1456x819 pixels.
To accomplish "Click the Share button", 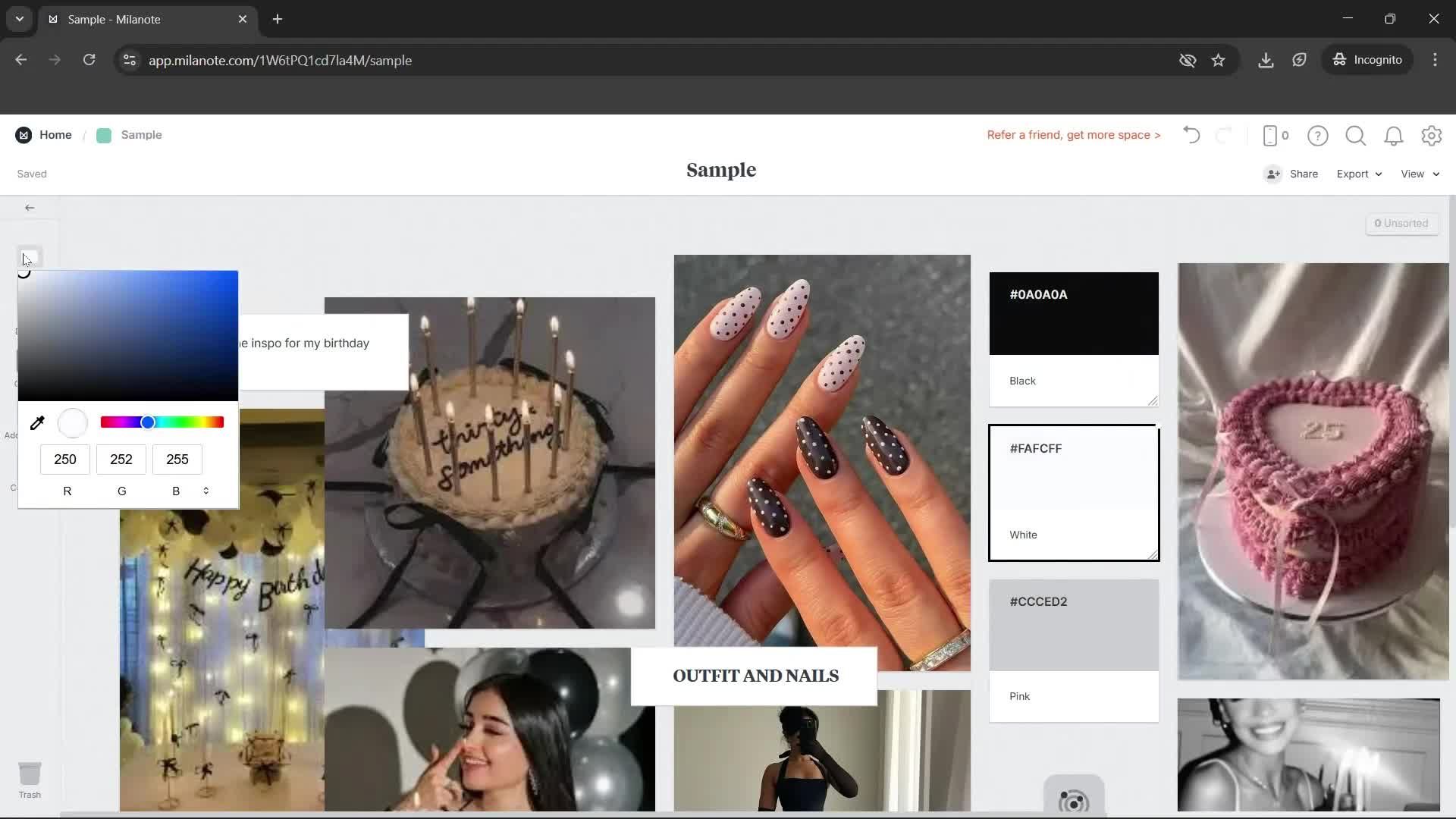I will pyautogui.click(x=1302, y=174).
